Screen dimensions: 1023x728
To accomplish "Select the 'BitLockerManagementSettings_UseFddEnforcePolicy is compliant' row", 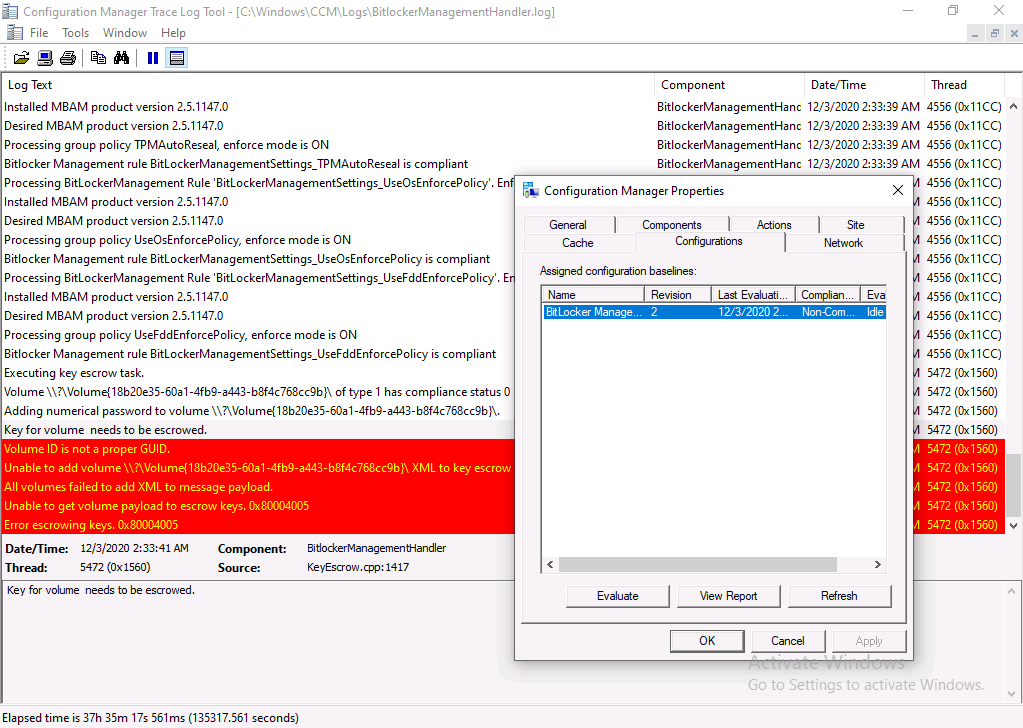I will point(259,354).
